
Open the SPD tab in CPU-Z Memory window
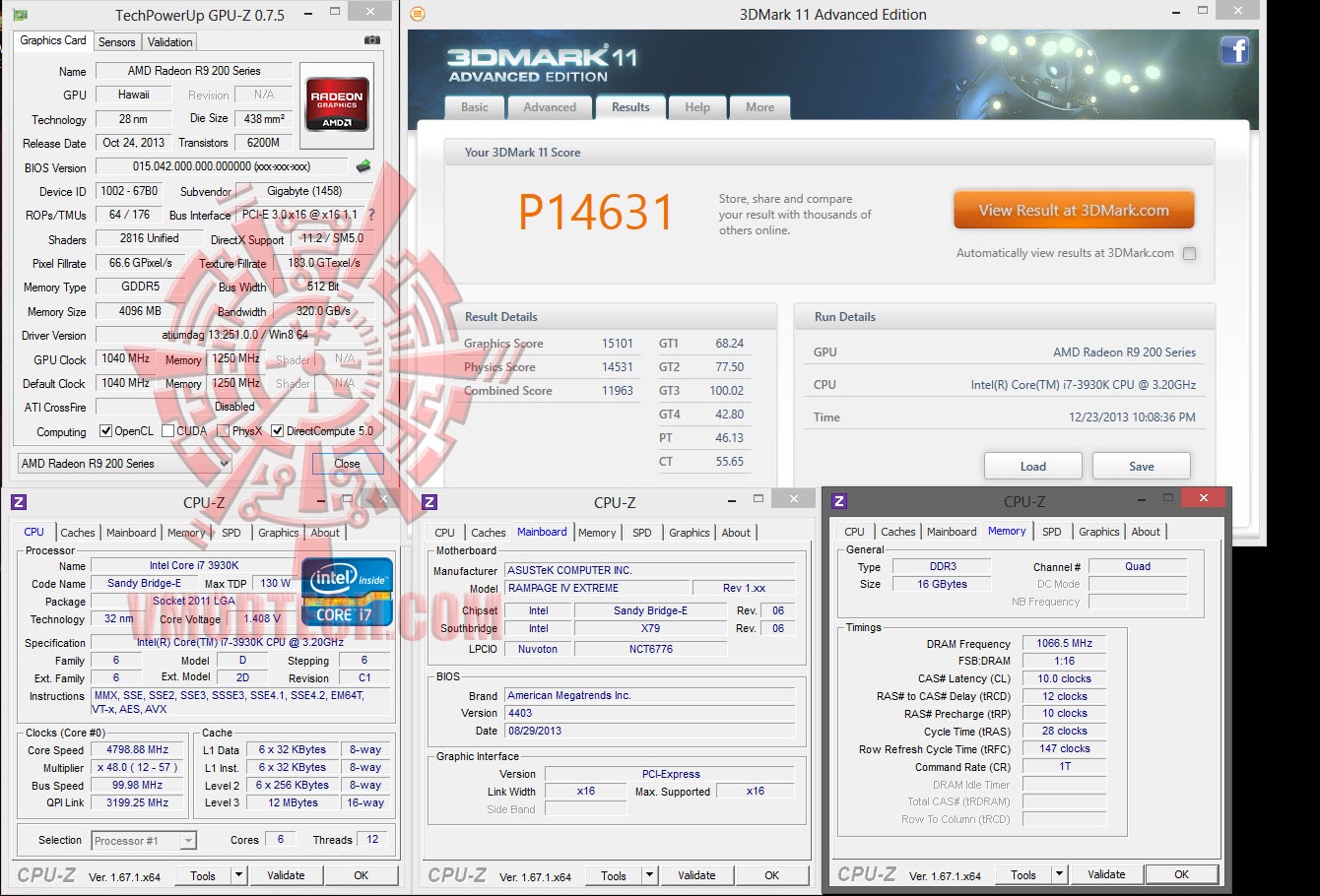coord(1052,532)
